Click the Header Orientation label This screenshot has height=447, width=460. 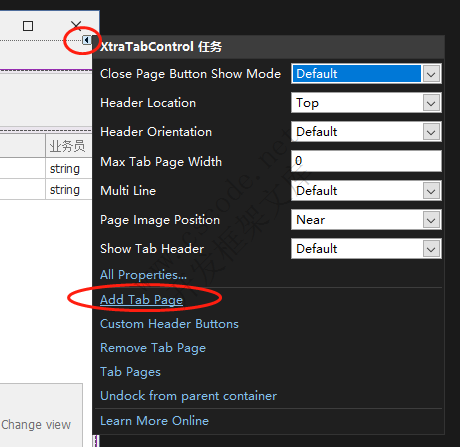[156, 132]
